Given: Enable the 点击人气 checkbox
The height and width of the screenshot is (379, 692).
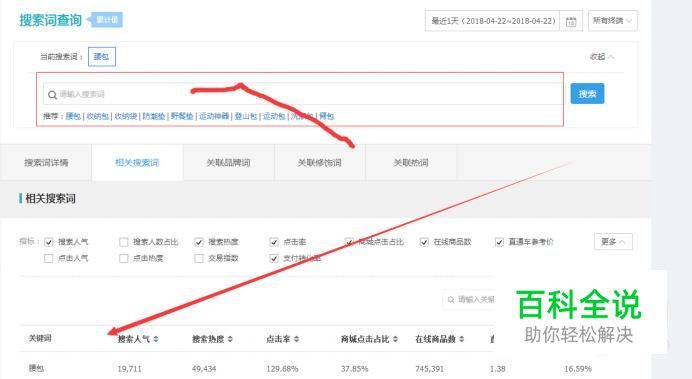Looking at the screenshot, I should coord(49,259).
